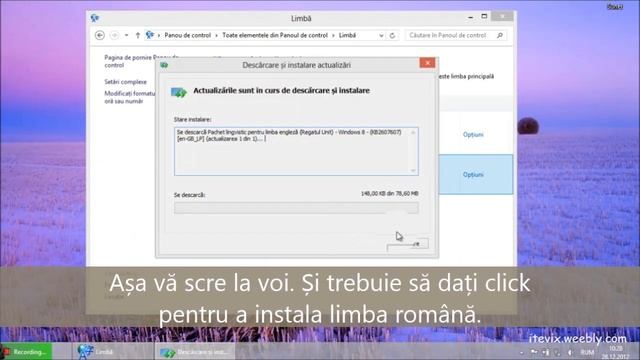The height and width of the screenshot is (360, 640).
Task: Click the update download icon beside heading
Action: pos(178,92)
